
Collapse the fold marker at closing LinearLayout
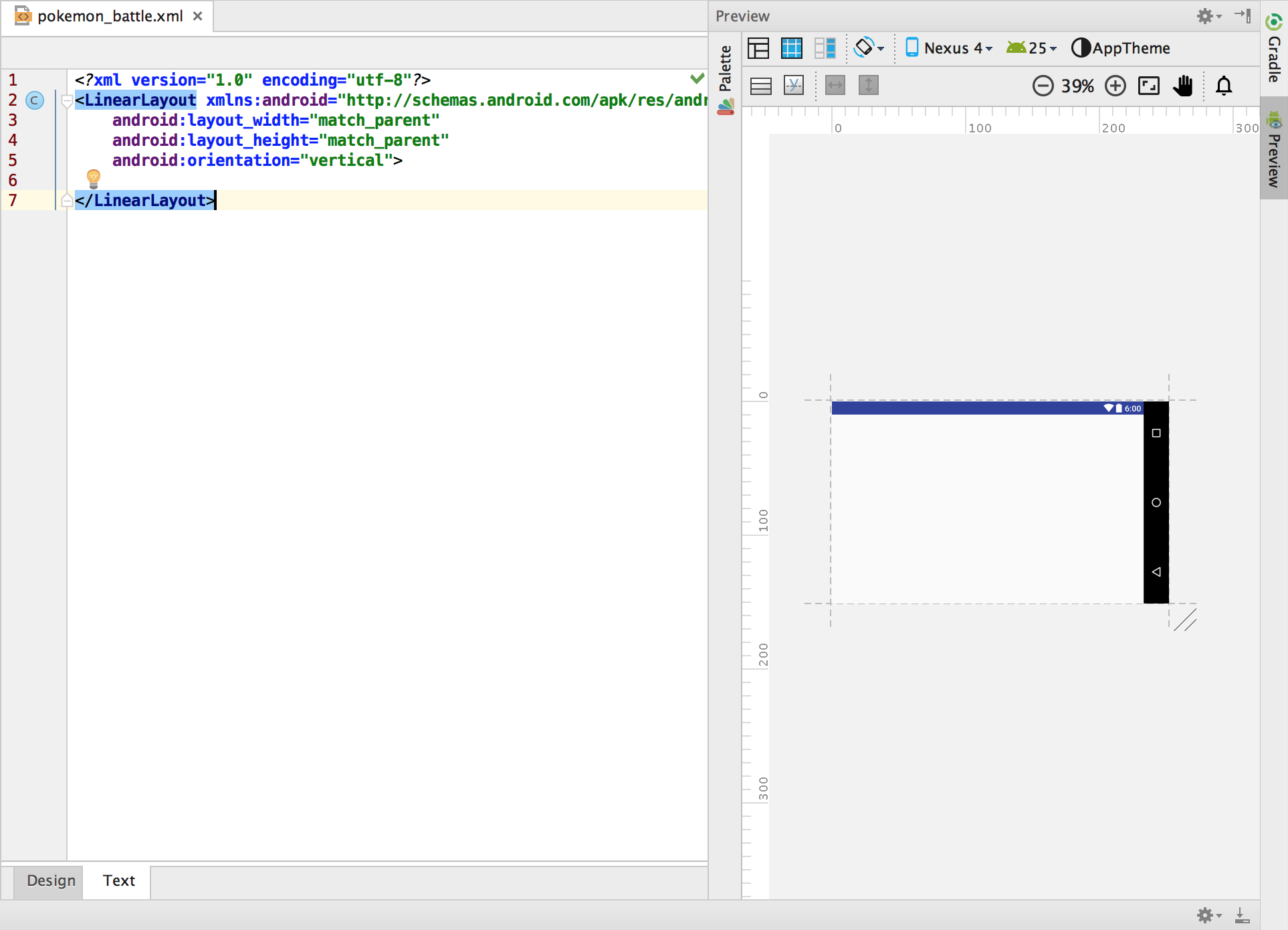(x=66, y=200)
